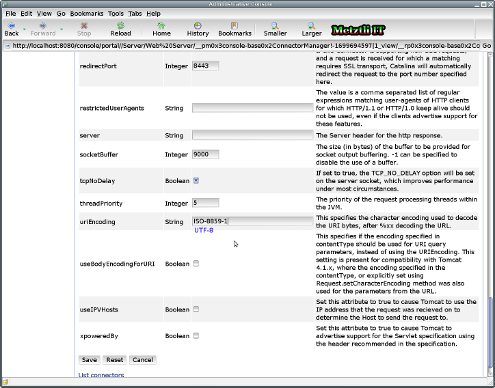Follow the List connectors link
495x388 pixels.
click(x=101, y=375)
